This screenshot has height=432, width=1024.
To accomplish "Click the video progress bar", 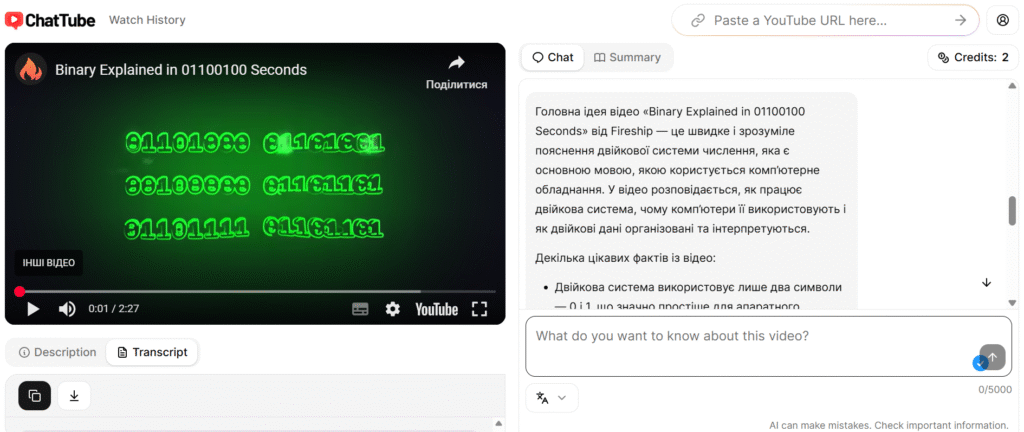I will tap(255, 291).
